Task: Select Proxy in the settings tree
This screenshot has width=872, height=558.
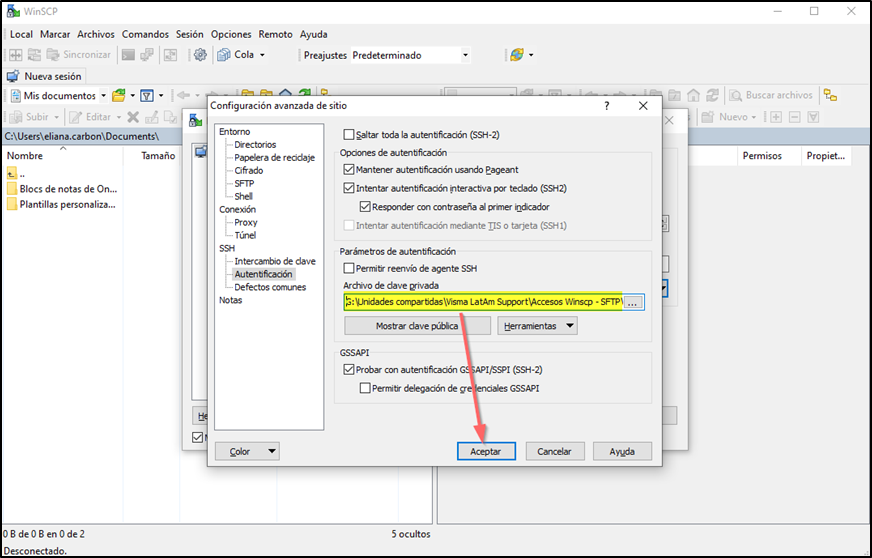Action: pos(246,222)
